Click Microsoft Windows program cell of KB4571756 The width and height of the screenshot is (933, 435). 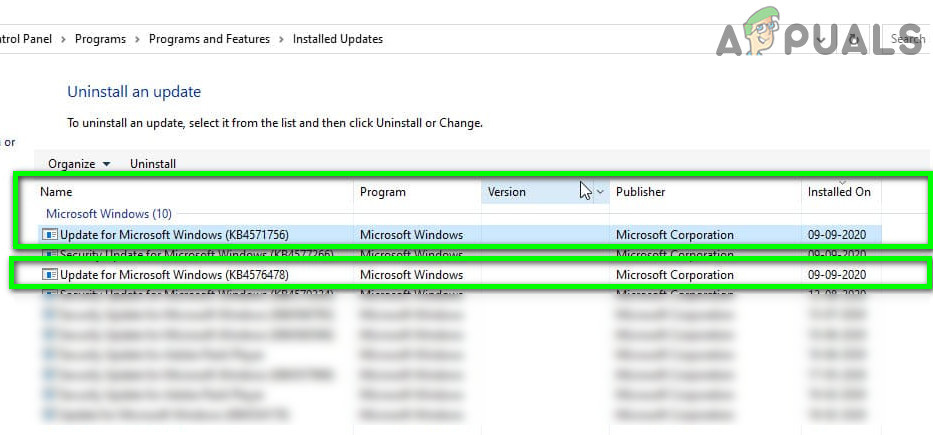pyautogui.click(x=411, y=234)
